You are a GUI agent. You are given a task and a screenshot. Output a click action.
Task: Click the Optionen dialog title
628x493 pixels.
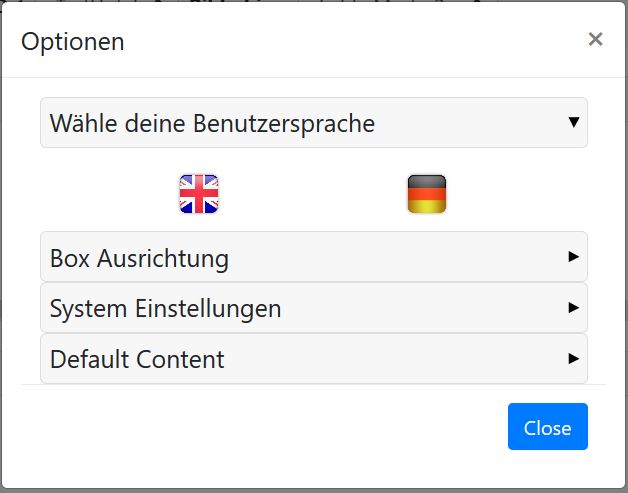coord(73,41)
